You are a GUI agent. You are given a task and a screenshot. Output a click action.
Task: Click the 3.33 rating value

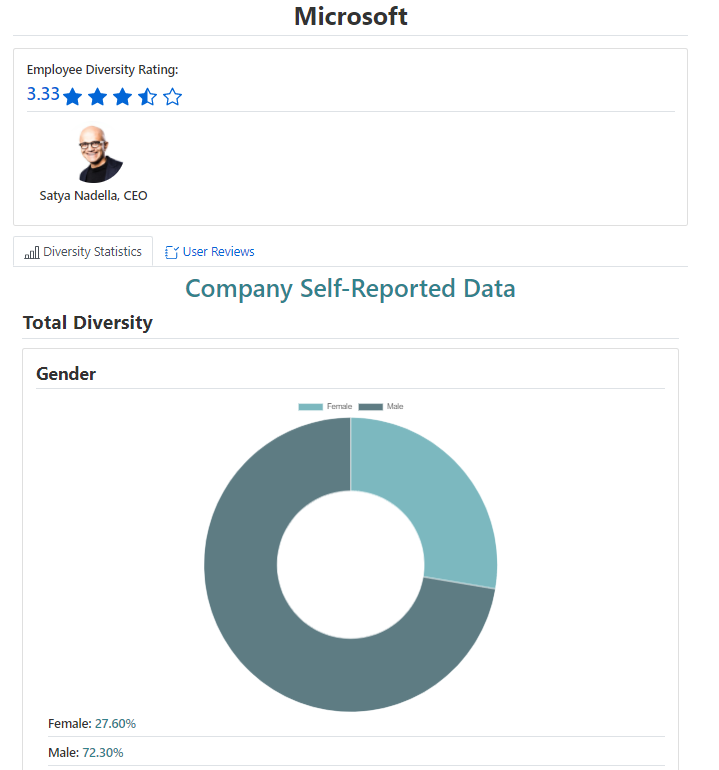(x=43, y=94)
